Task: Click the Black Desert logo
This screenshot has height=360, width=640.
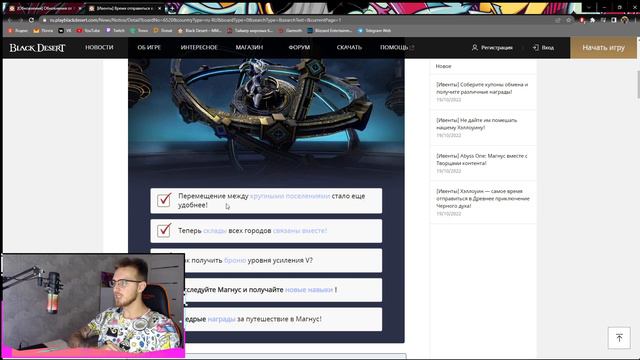Action: [x=37, y=48]
